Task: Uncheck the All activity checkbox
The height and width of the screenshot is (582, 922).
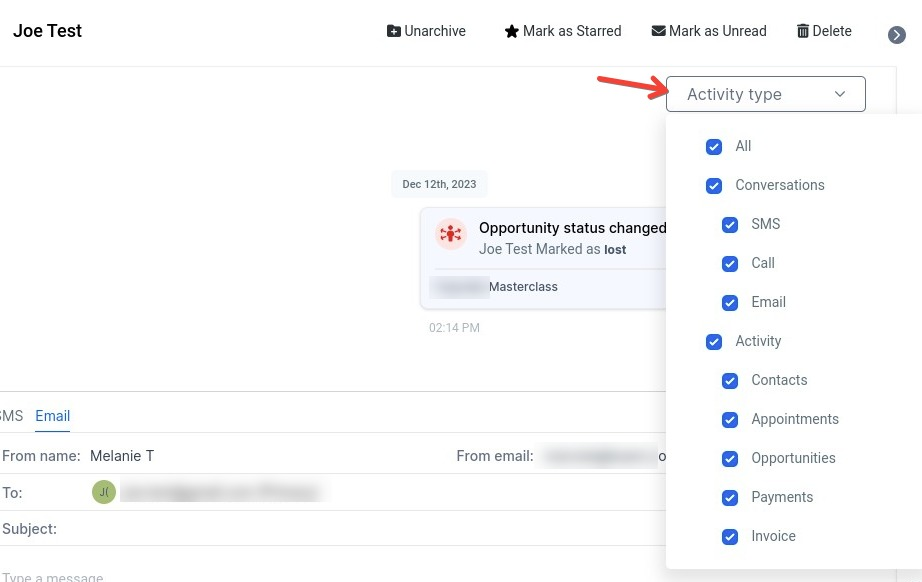Action: coord(714,147)
